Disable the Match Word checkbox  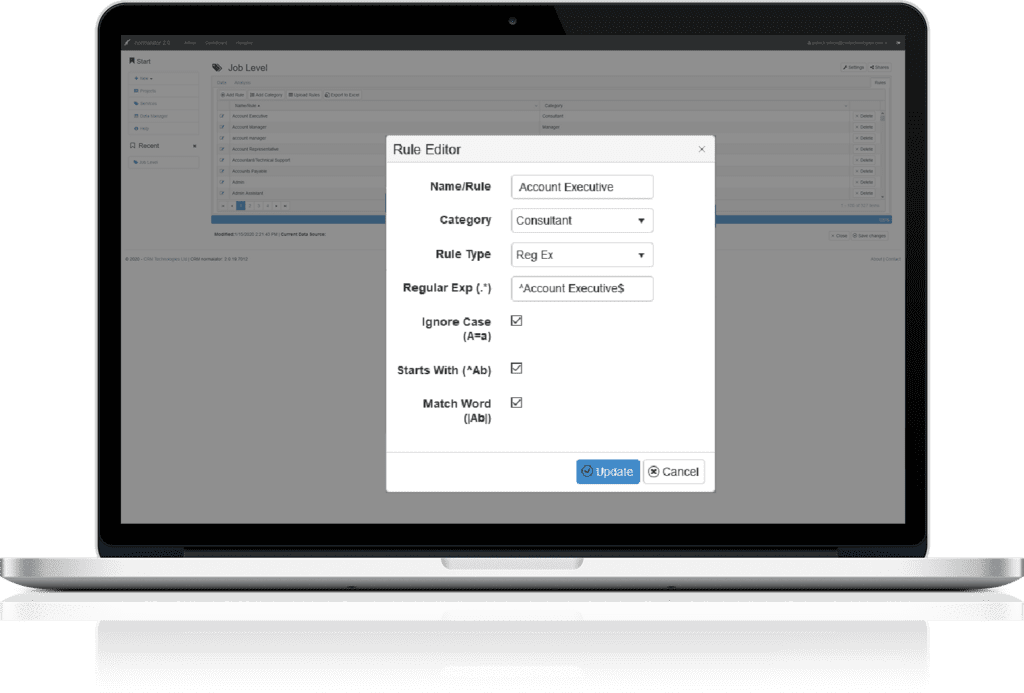tap(516, 403)
